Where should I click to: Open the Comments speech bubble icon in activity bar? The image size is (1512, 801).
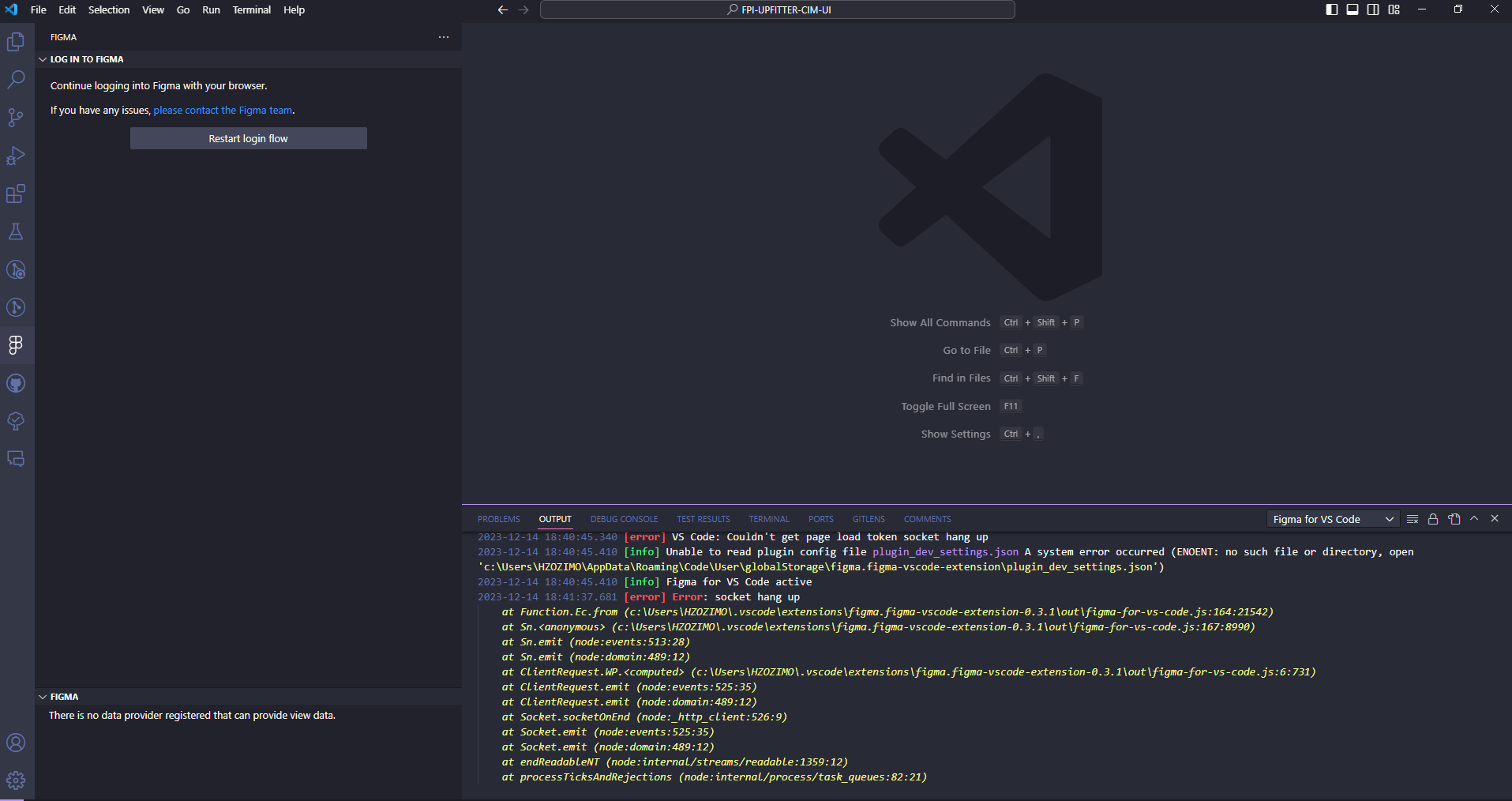(x=16, y=459)
